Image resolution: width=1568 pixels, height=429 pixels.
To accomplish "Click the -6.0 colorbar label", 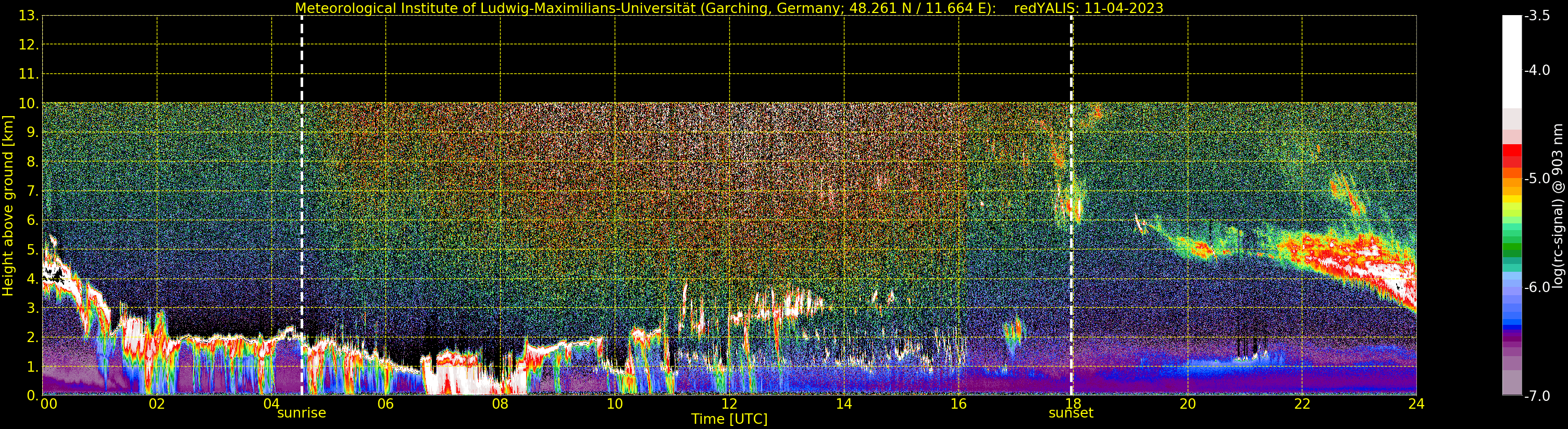I will pos(1537,287).
